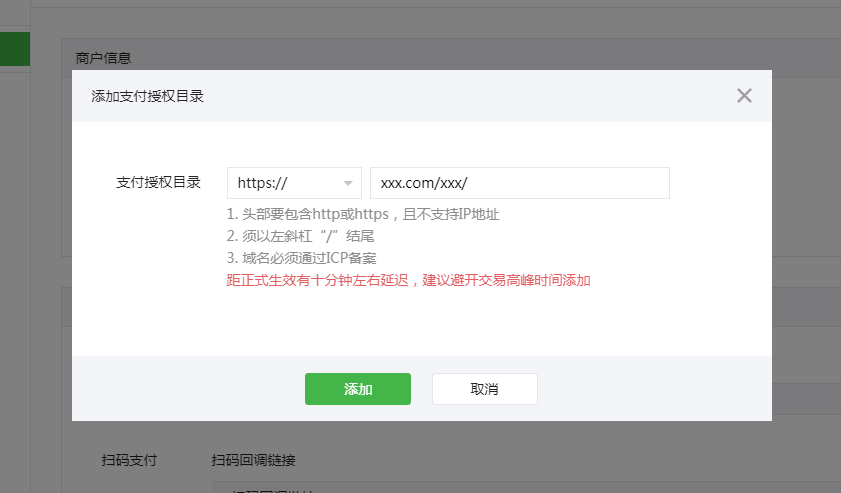841x493 pixels.
Task: Click the 扫码支付 label in background
Action: click(129, 460)
